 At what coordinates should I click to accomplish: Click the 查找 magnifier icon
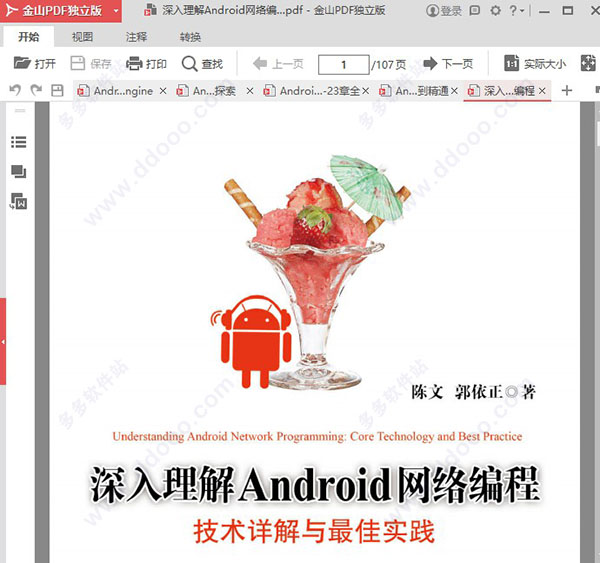189,64
